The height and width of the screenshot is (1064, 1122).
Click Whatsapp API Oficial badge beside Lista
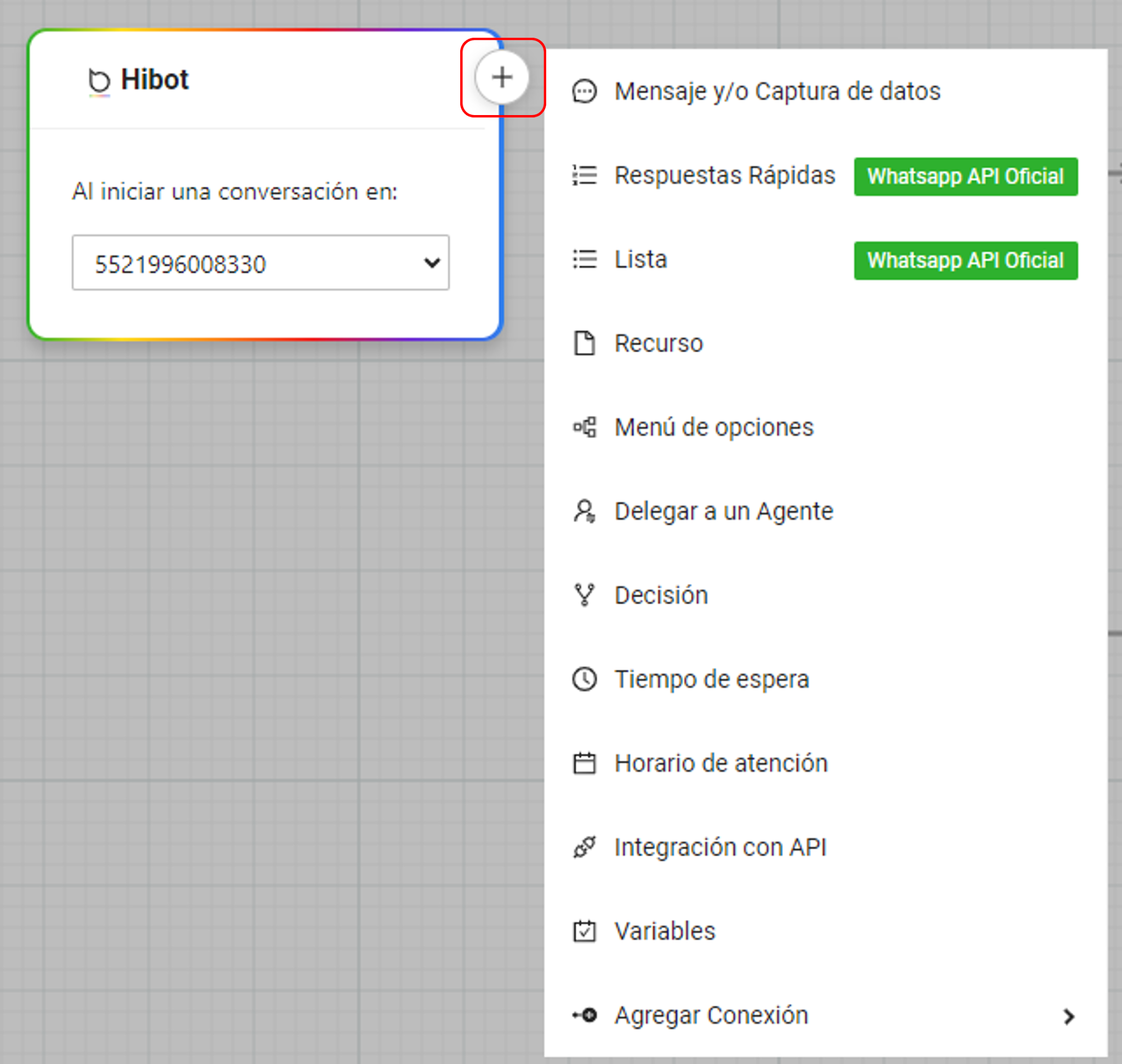(x=965, y=260)
